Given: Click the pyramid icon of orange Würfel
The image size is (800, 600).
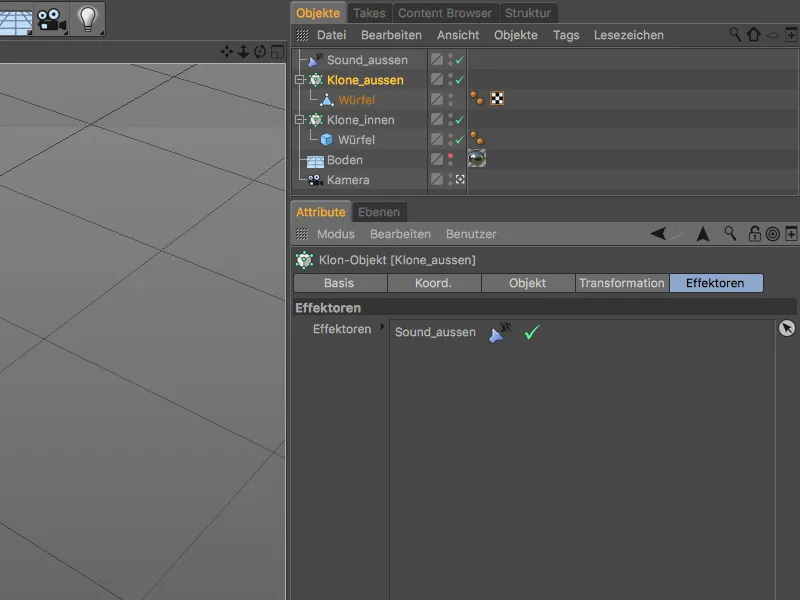Looking at the screenshot, I should tap(327, 99).
